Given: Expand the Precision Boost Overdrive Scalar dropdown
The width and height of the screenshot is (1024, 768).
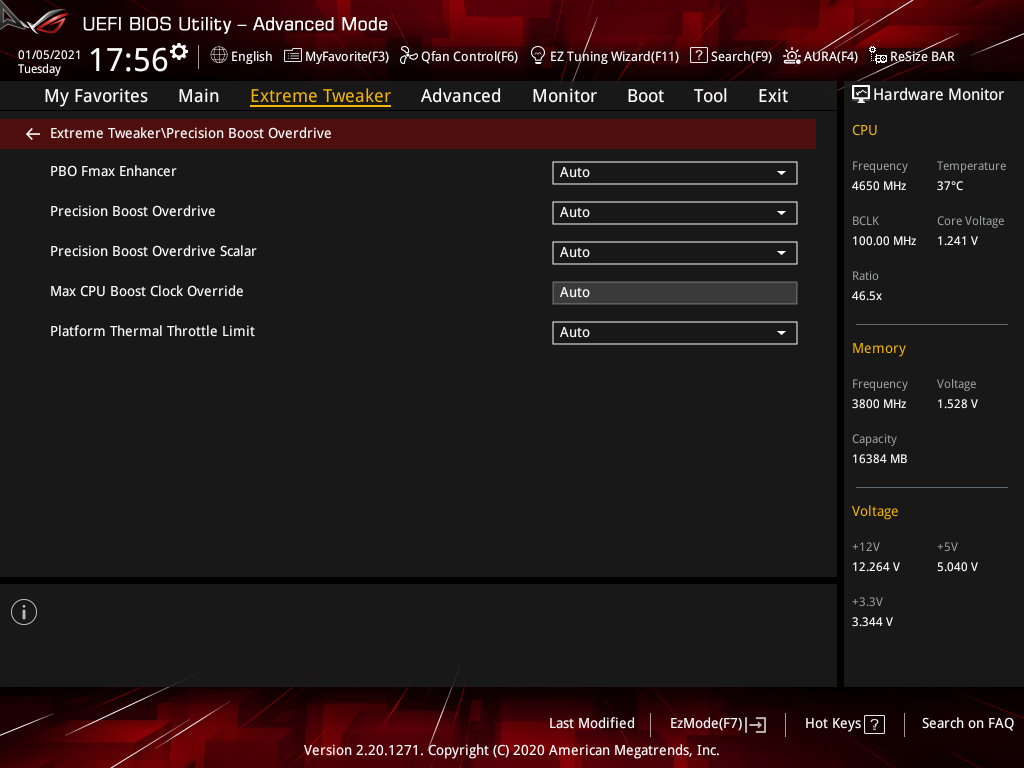Looking at the screenshot, I should (x=675, y=252).
